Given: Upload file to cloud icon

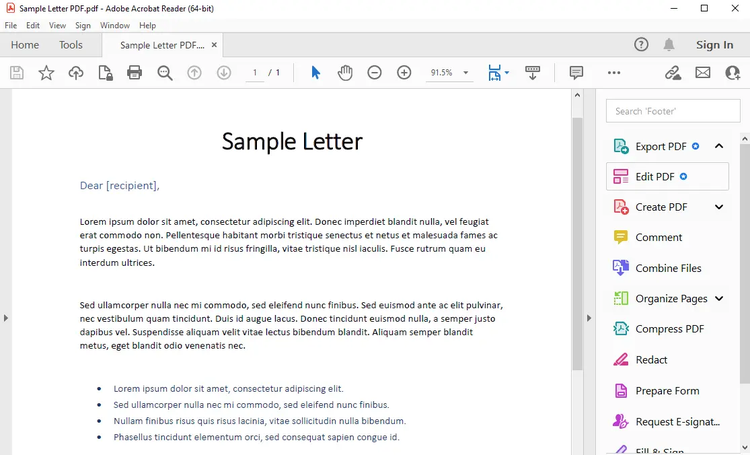Looking at the screenshot, I should coord(76,73).
